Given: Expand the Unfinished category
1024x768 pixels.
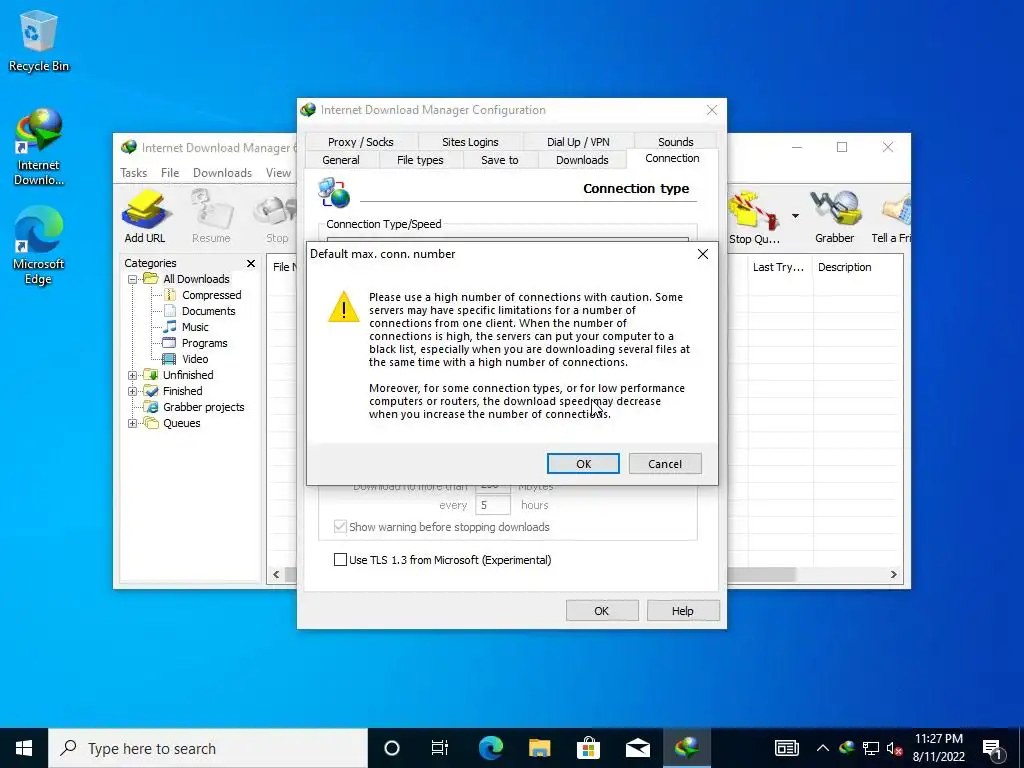Looking at the screenshot, I should (x=132, y=375).
